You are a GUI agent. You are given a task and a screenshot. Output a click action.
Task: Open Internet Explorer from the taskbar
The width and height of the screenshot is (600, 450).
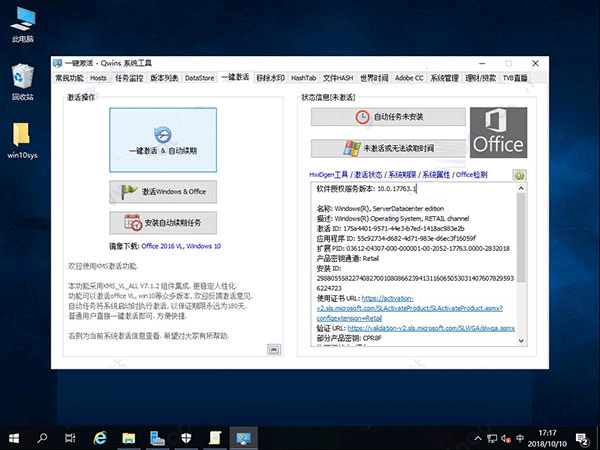click(x=101, y=438)
